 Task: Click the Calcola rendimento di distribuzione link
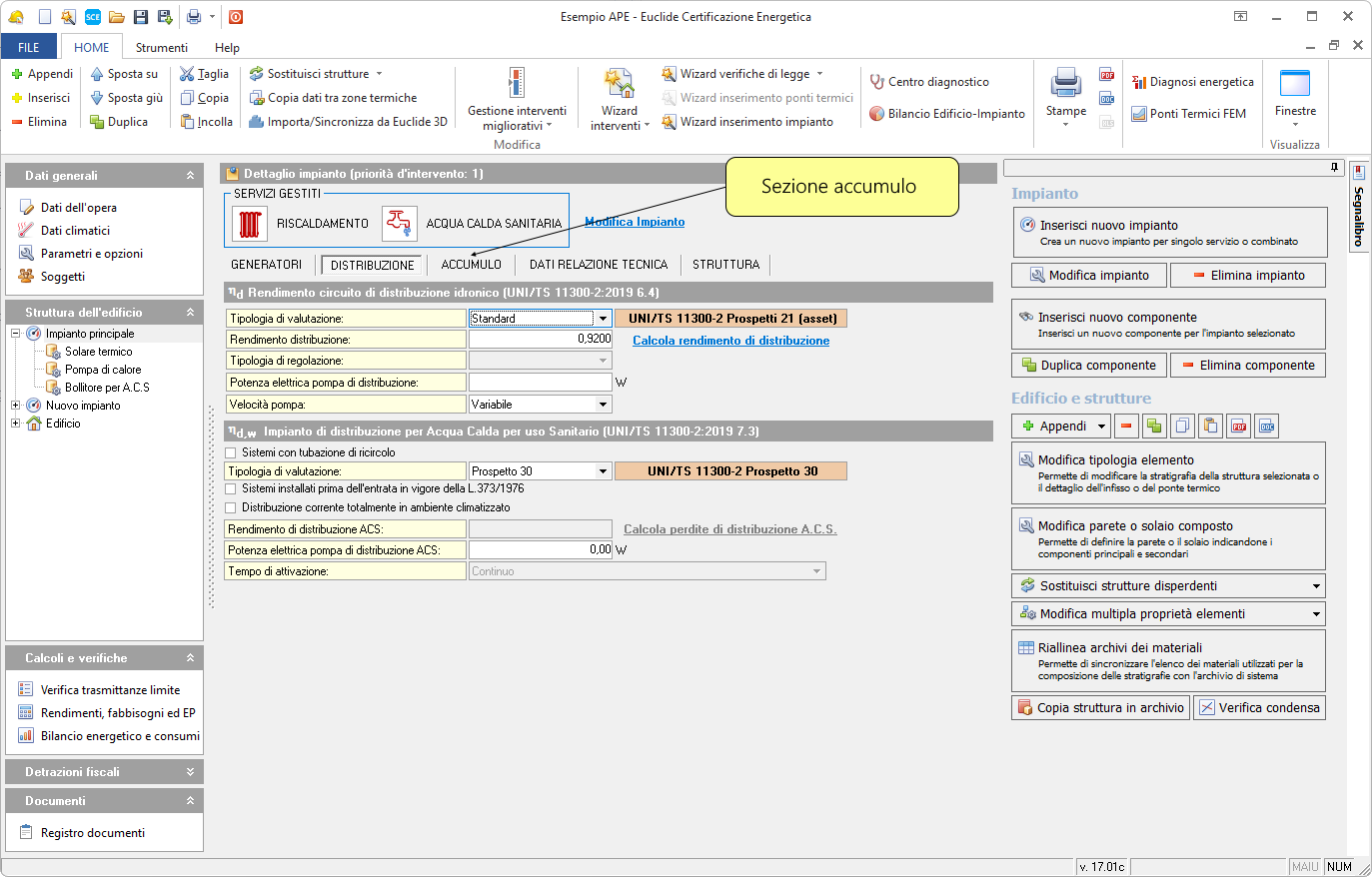click(730, 341)
